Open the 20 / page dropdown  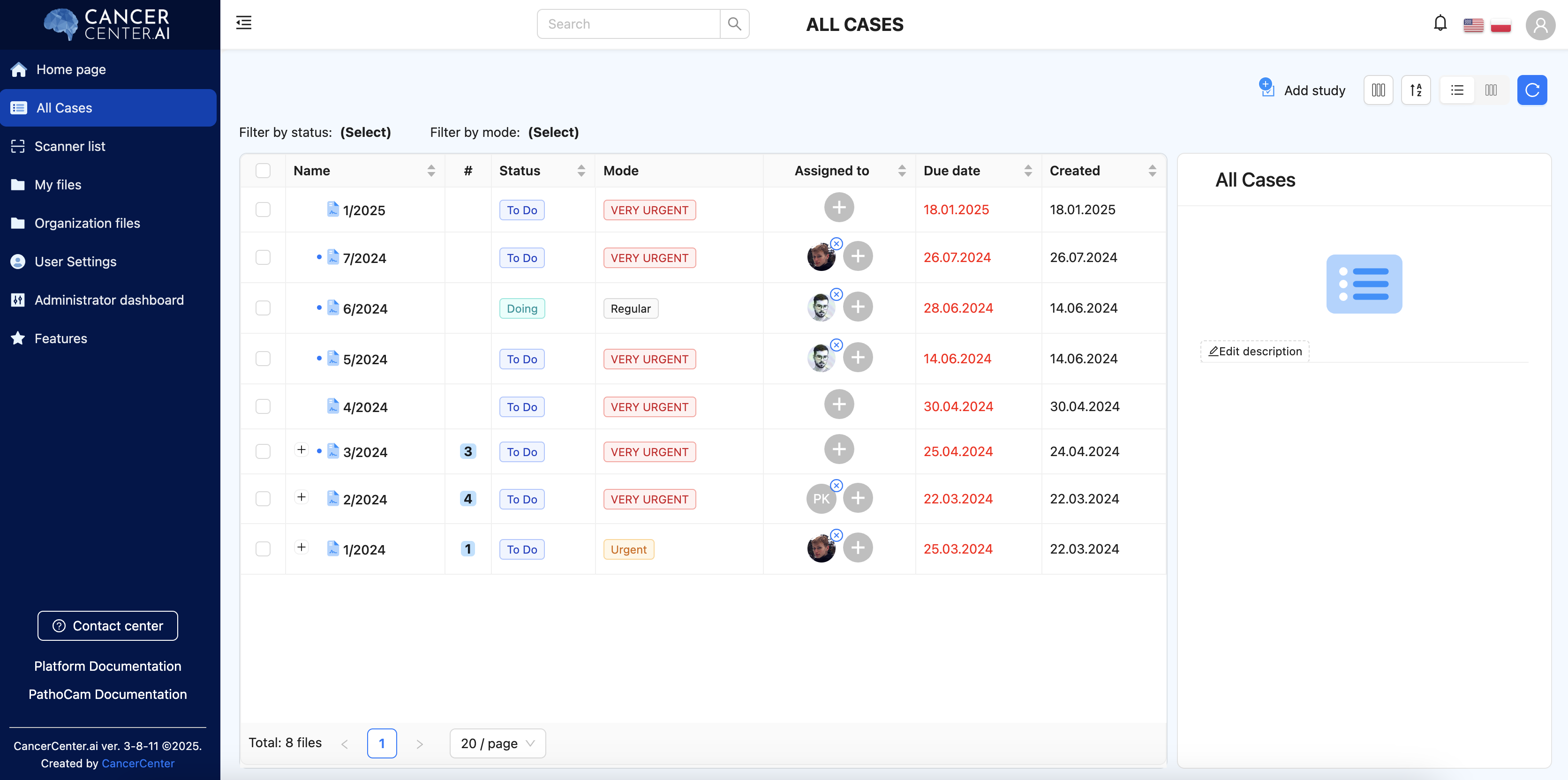498,743
